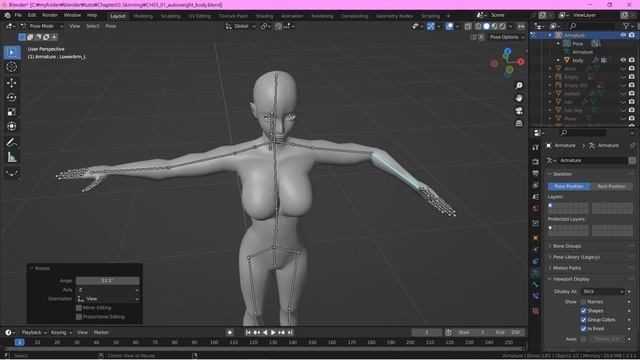This screenshot has width=640, height=360.
Task: Enable the Names show checkbox
Action: coord(583,302)
